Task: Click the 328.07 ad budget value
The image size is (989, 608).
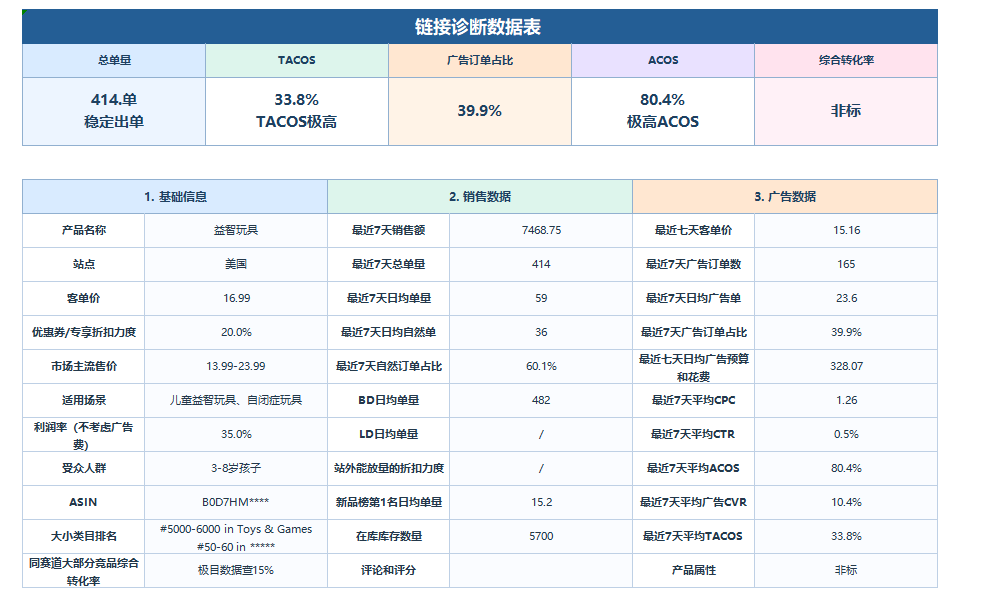Action: point(846,366)
